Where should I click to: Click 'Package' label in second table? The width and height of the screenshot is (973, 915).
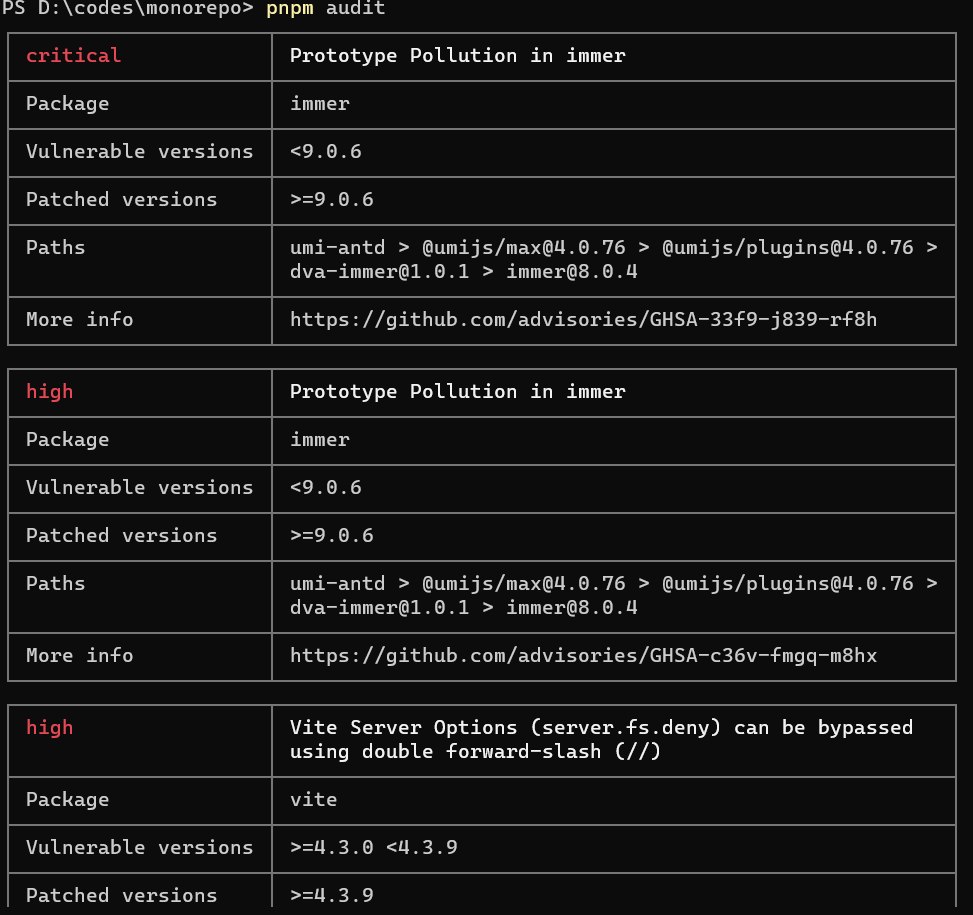point(68,440)
